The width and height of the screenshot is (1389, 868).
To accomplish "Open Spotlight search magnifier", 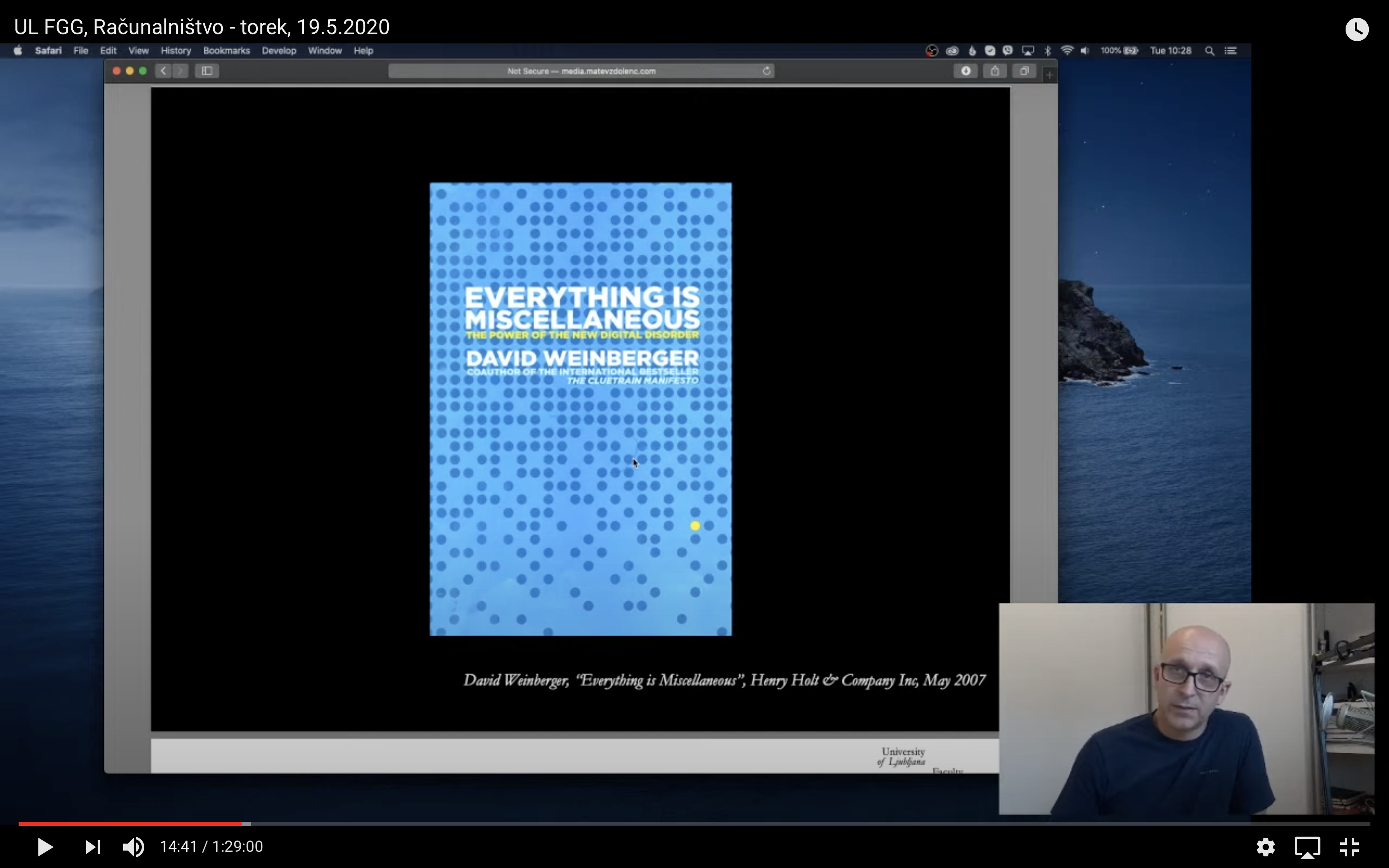I will [x=1209, y=50].
